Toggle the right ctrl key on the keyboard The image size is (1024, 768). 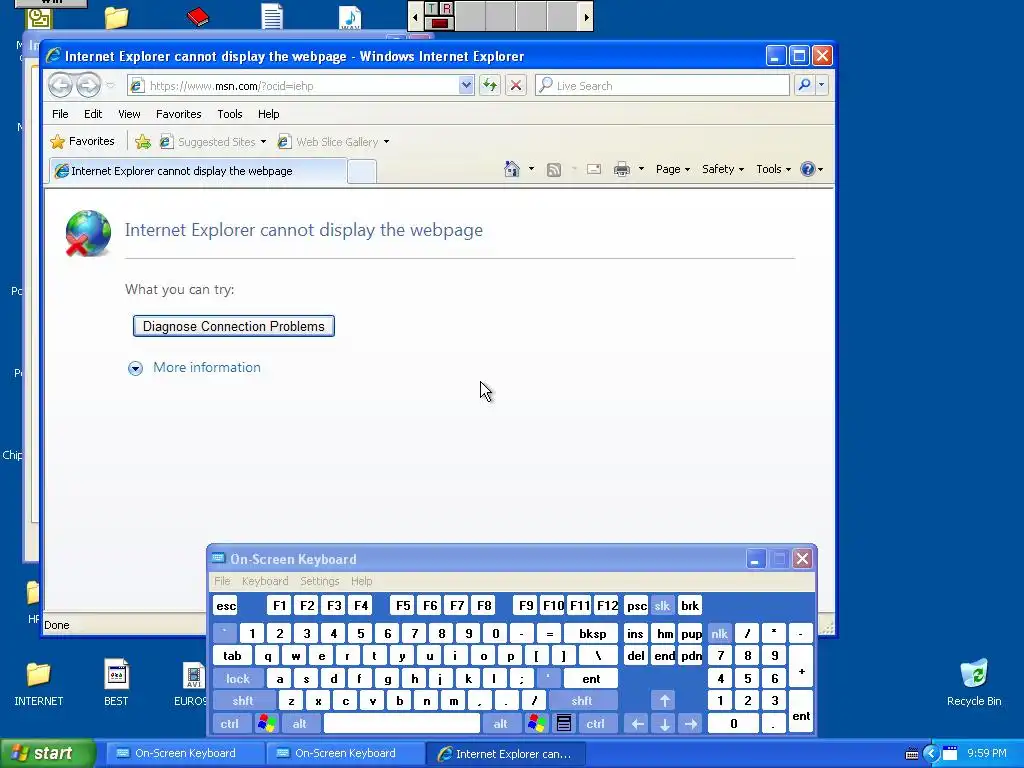coord(596,724)
